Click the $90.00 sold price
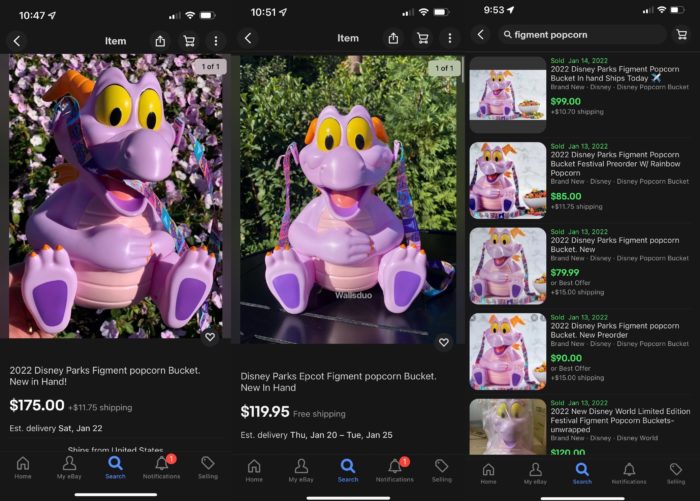700x501 pixels. click(566, 358)
